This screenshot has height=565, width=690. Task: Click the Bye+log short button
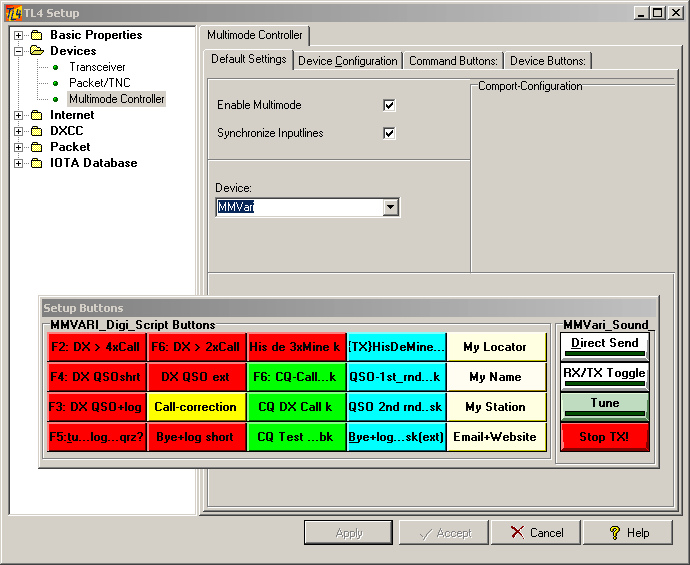point(196,437)
